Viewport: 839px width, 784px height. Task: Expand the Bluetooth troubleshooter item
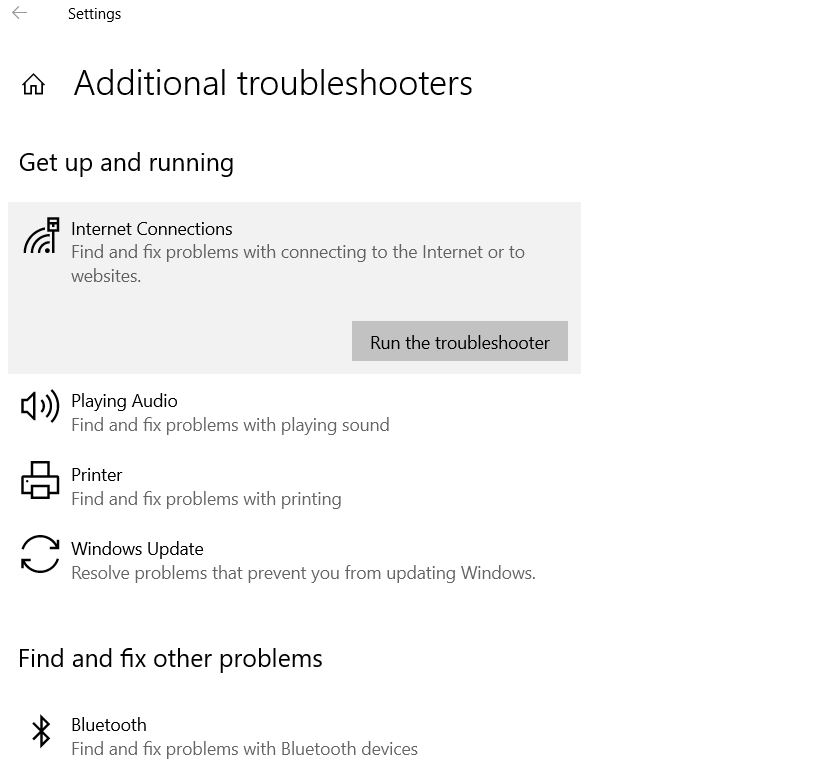point(294,736)
